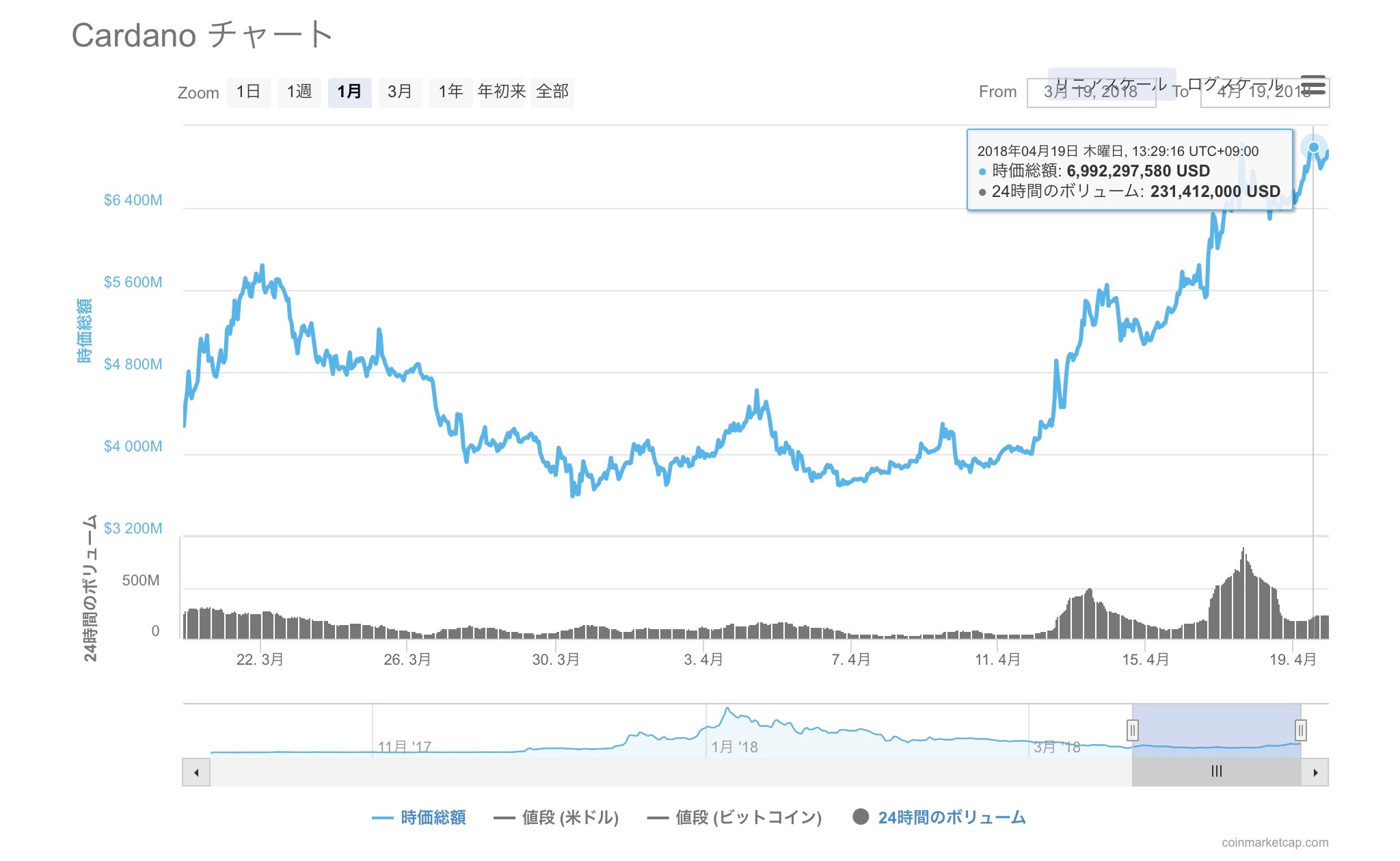Click the selected range in navigator
This screenshot has height=861, width=1400.
1217,730
